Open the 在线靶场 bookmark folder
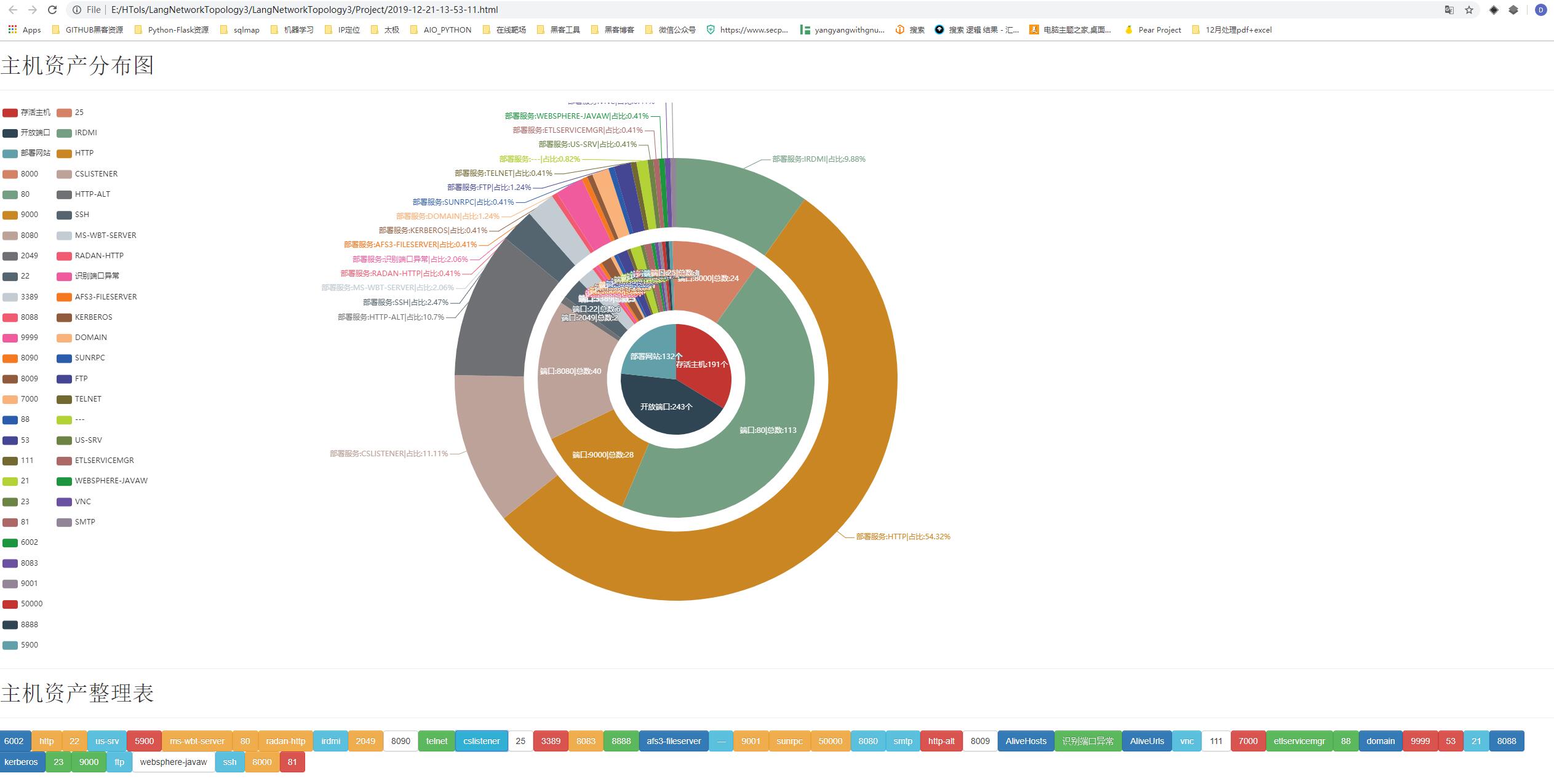The height and width of the screenshot is (784, 1554). (504, 30)
